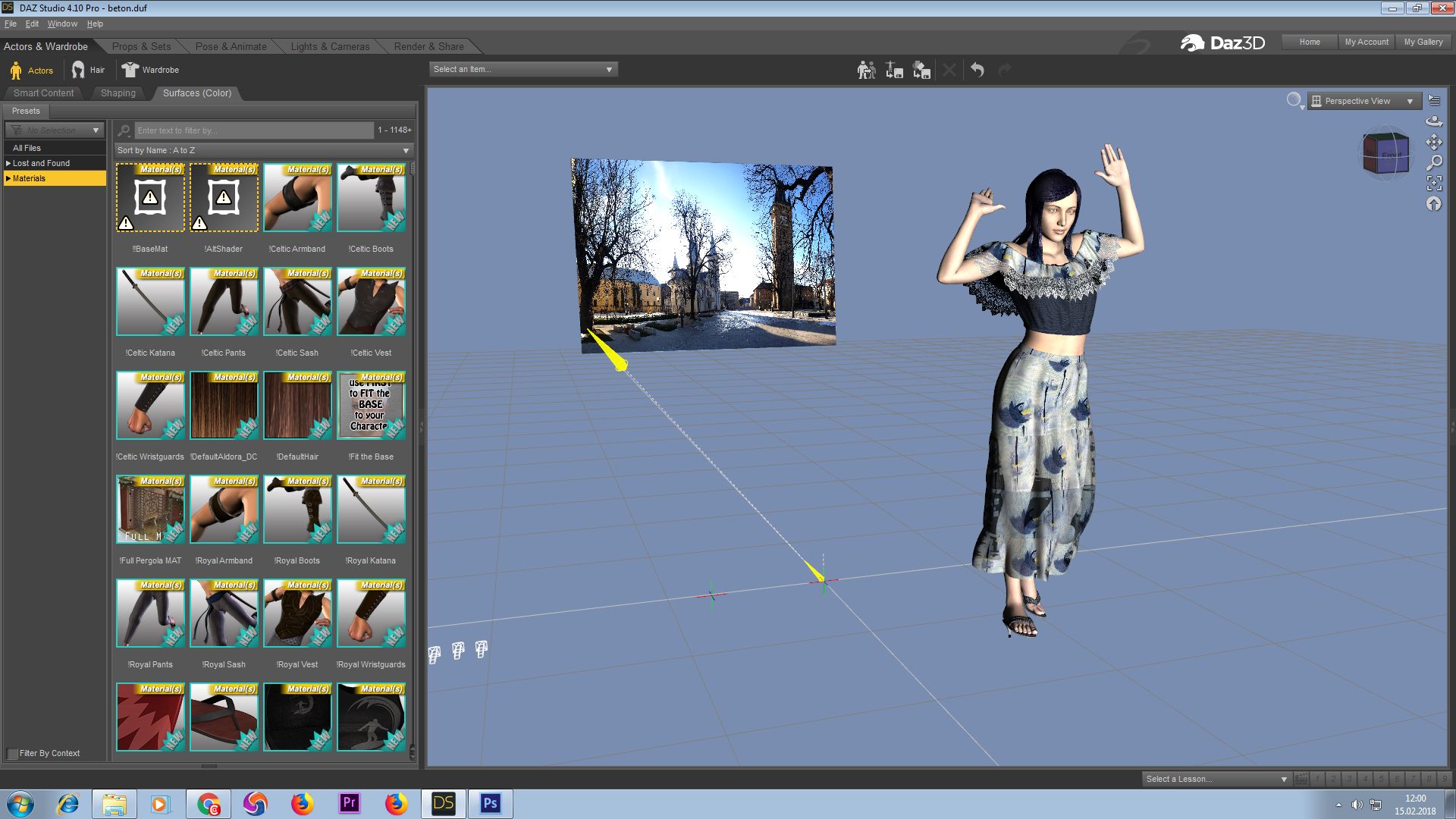Open the Select an Item dropdown

coord(523,69)
